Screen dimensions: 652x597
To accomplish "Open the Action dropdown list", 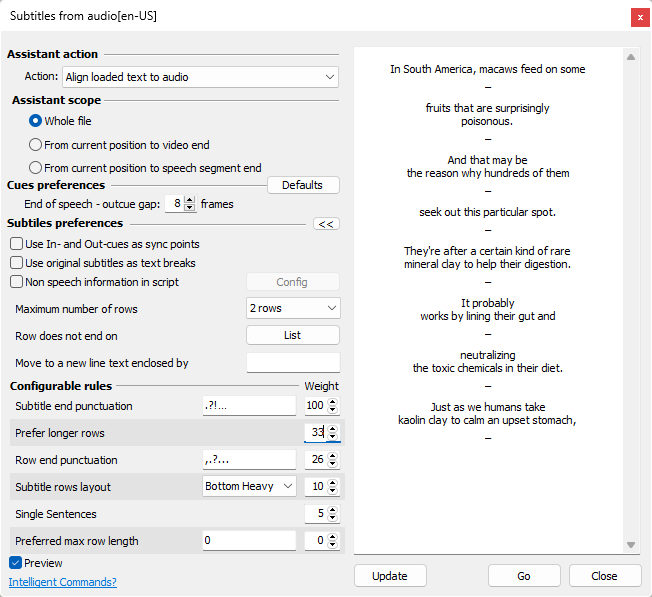I will click(x=200, y=77).
